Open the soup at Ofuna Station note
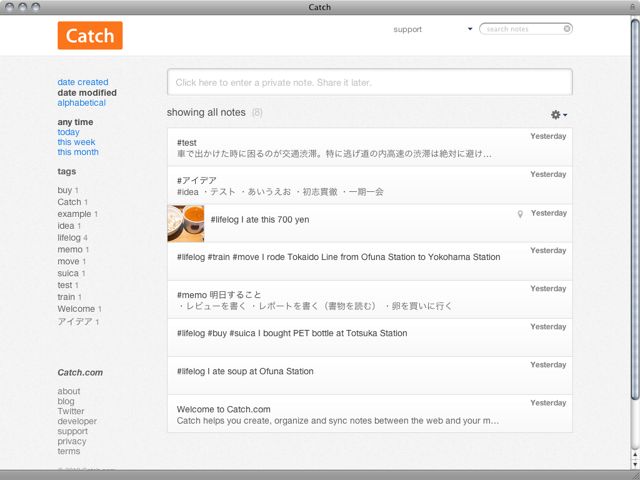The height and width of the screenshot is (480, 640). point(370,376)
